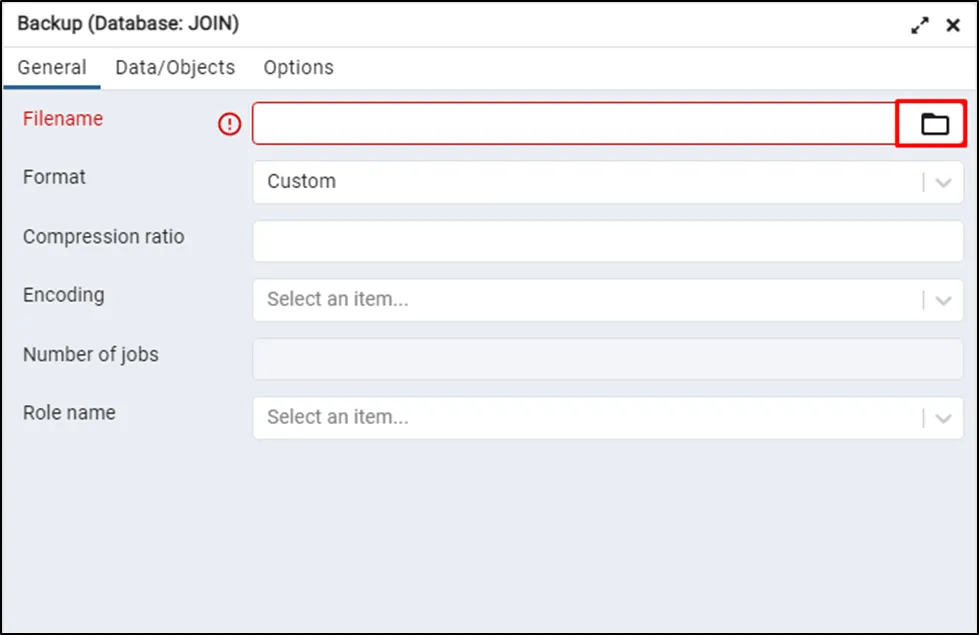Open the Role name select box
Viewport: 979px width, 635px height.
(x=585, y=418)
